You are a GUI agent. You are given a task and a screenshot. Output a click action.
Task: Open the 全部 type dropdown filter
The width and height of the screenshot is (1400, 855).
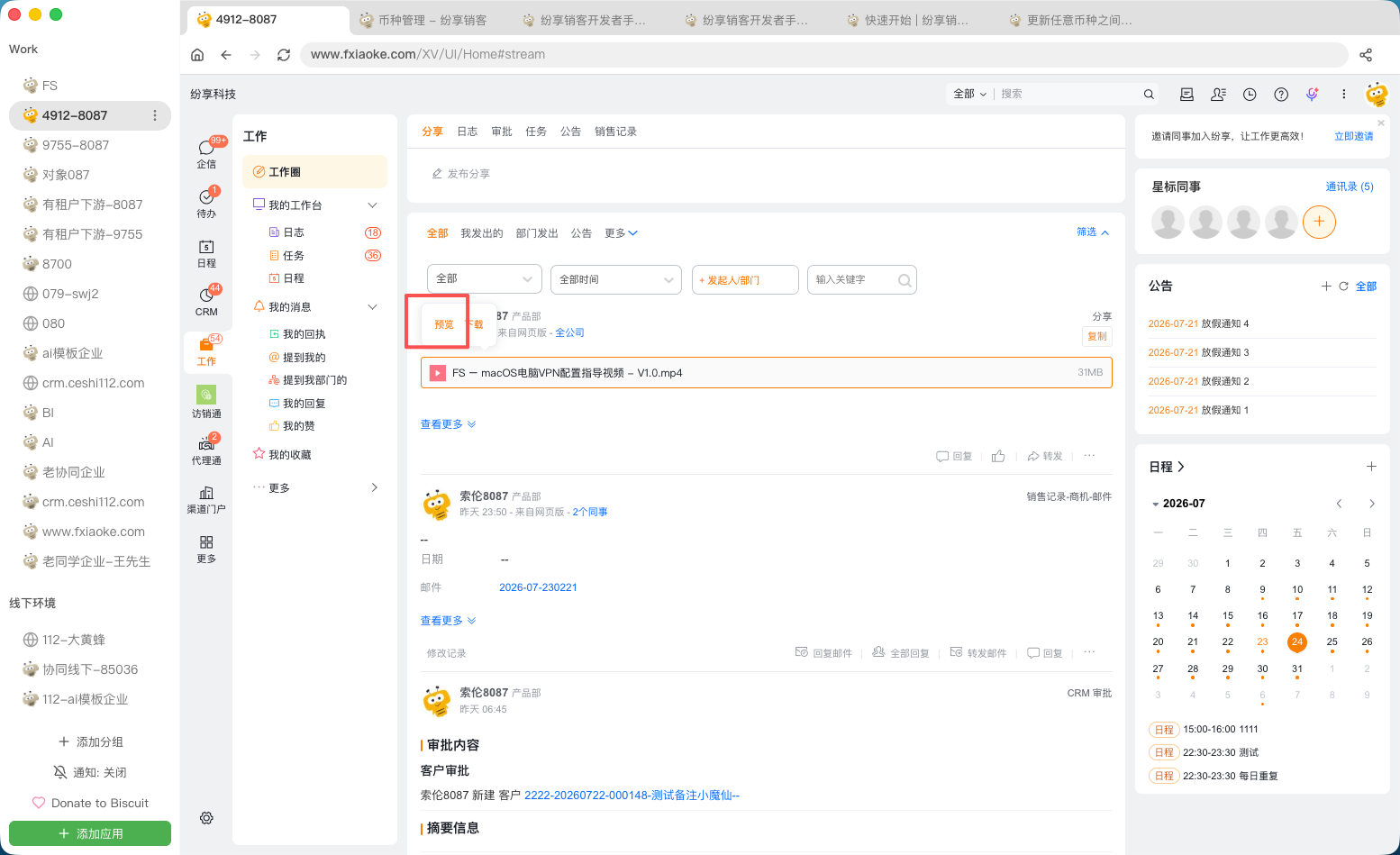[x=485, y=279]
